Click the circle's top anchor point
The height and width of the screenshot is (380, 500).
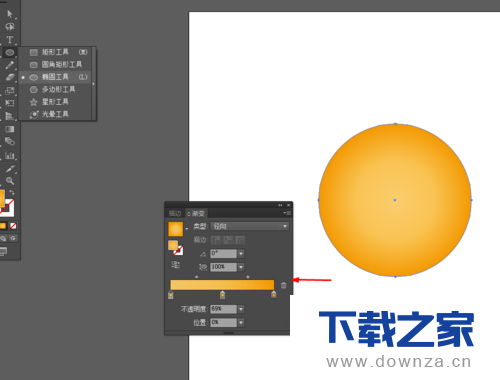click(395, 124)
